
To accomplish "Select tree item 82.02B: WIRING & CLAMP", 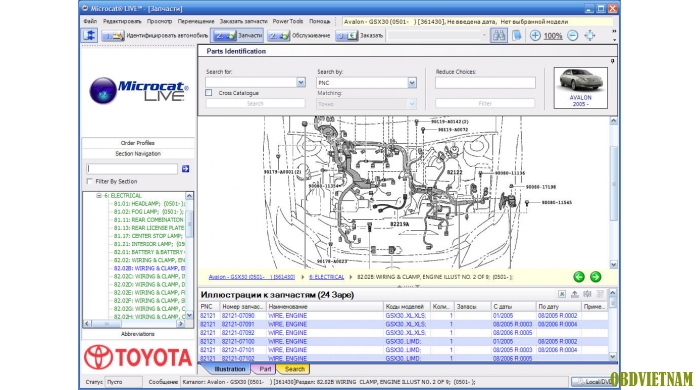I will point(149,268).
